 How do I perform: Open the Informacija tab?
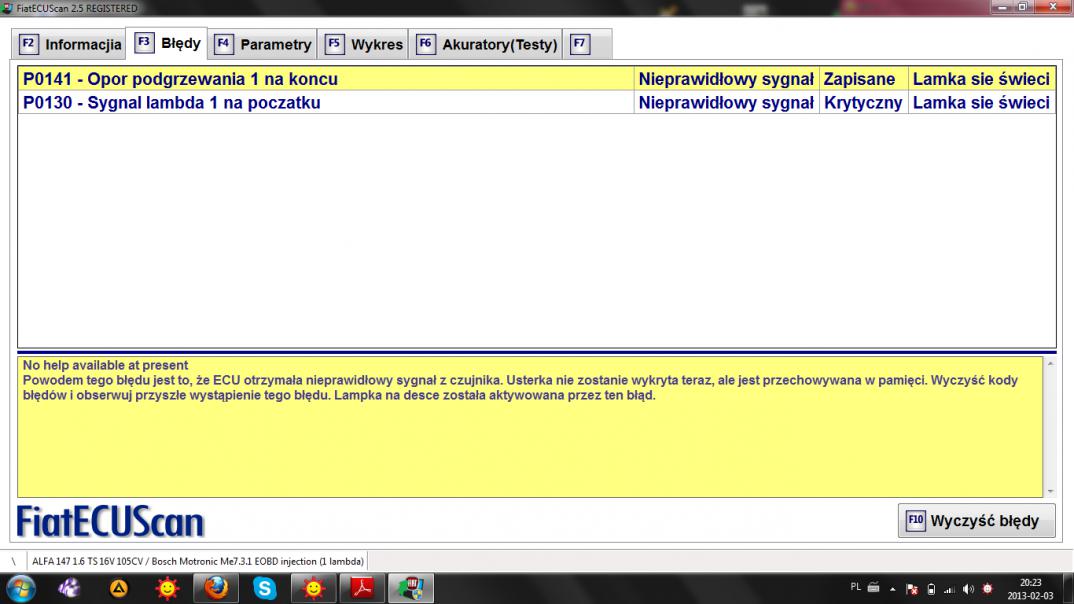tap(69, 45)
